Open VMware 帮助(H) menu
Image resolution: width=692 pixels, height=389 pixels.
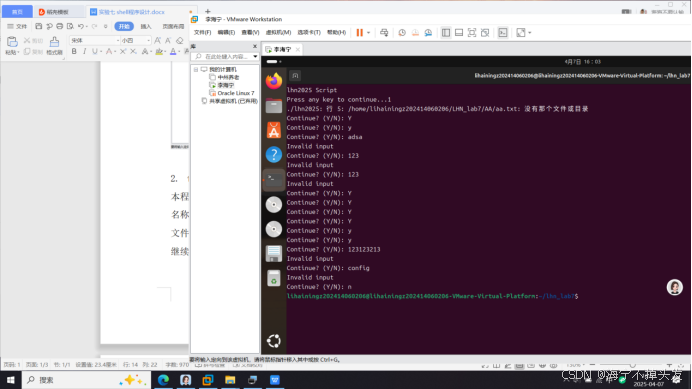pos(336,33)
